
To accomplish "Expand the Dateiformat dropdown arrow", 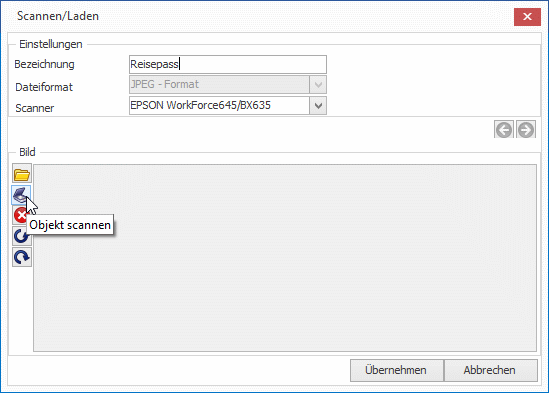I will click(318, 84).
